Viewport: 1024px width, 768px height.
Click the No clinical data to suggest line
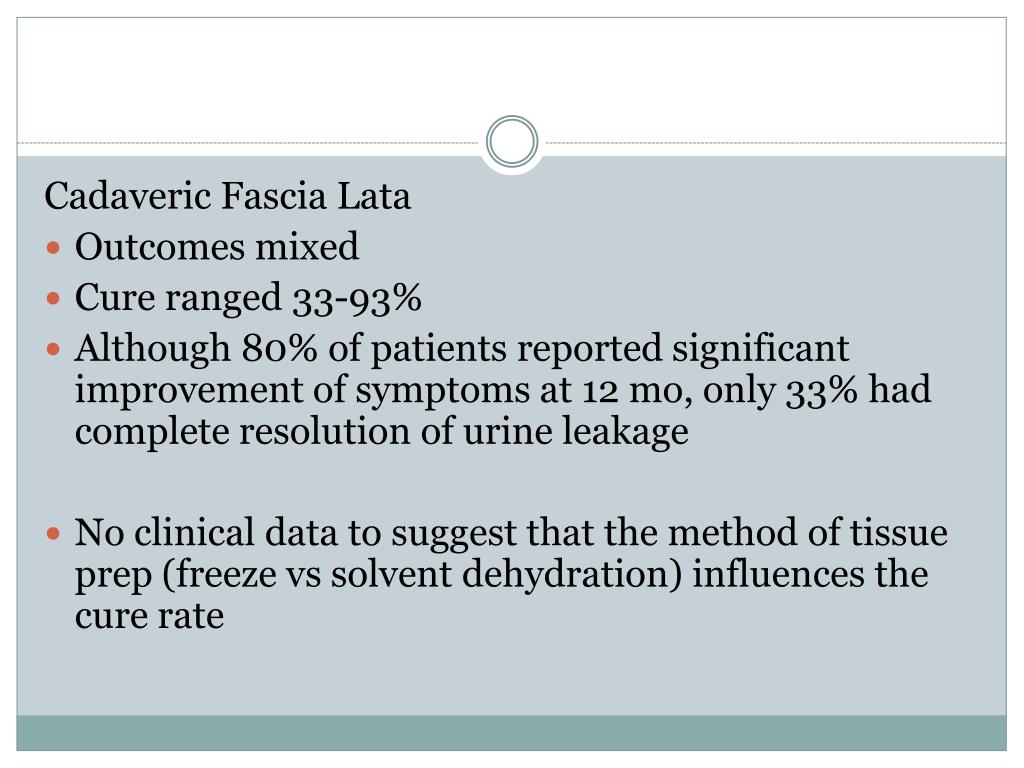(511, 532)
